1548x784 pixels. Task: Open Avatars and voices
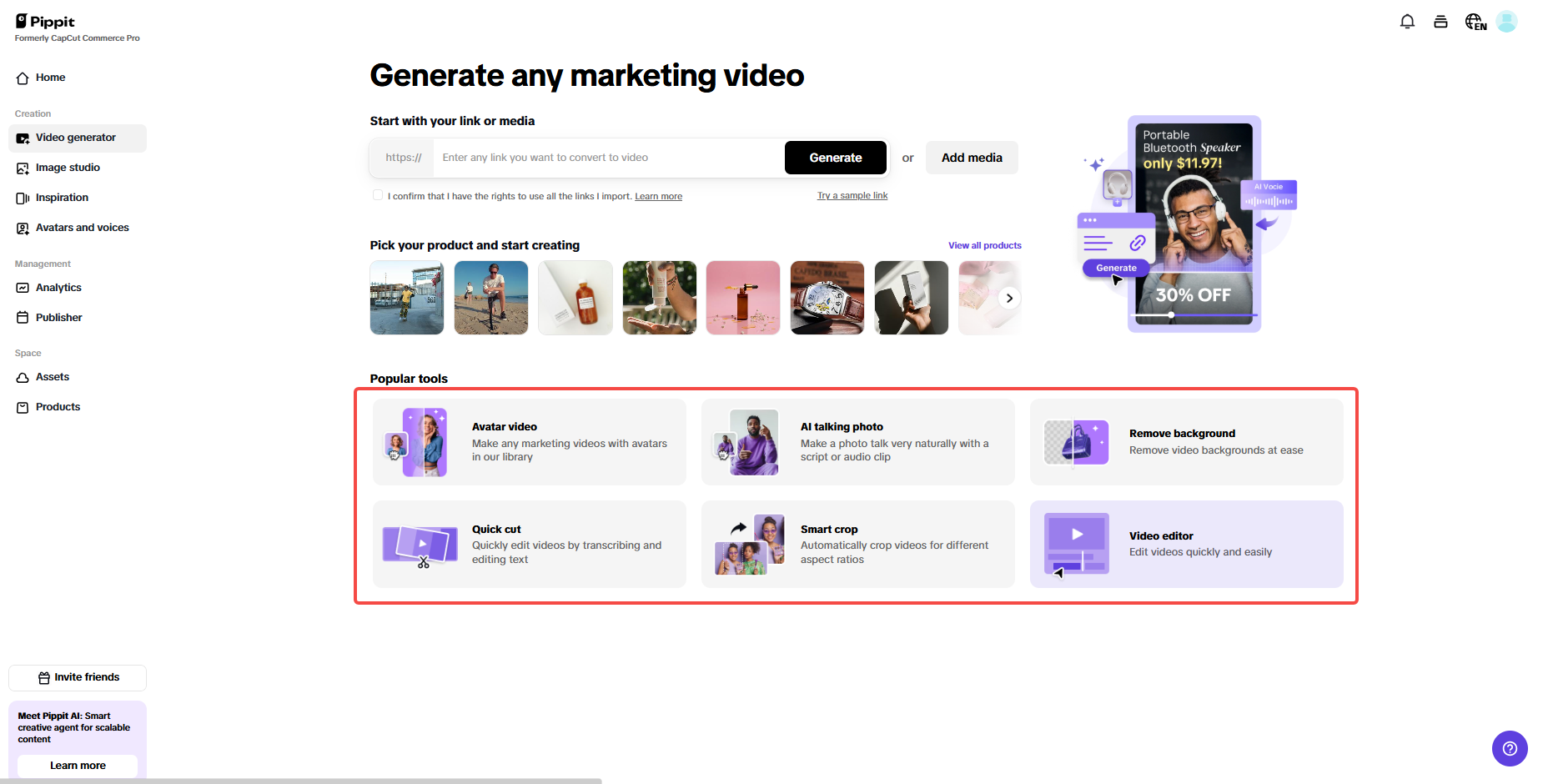82,227
